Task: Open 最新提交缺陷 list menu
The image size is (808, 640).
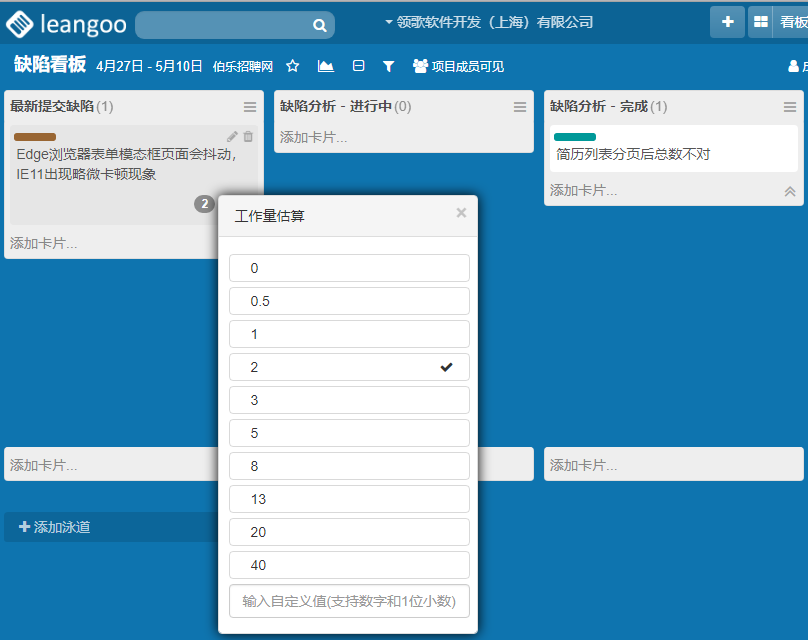Action: [250, 107]
